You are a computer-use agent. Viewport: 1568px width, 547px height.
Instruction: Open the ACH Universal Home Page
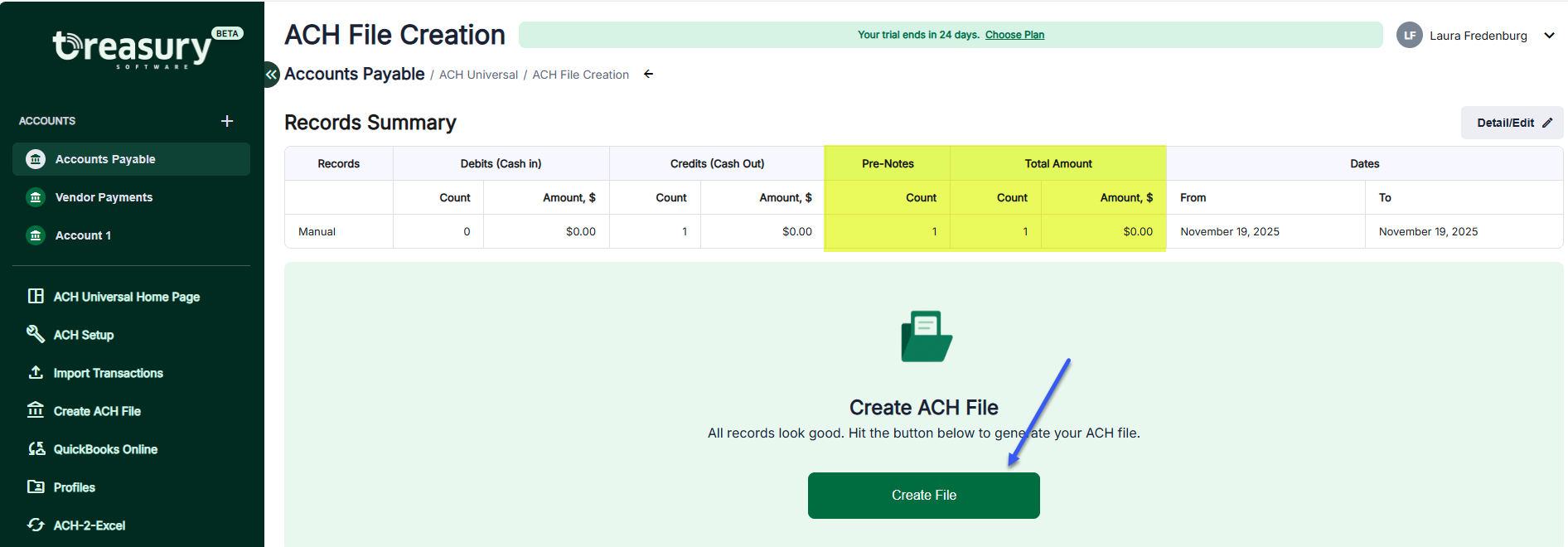click(x=126, y=297)
